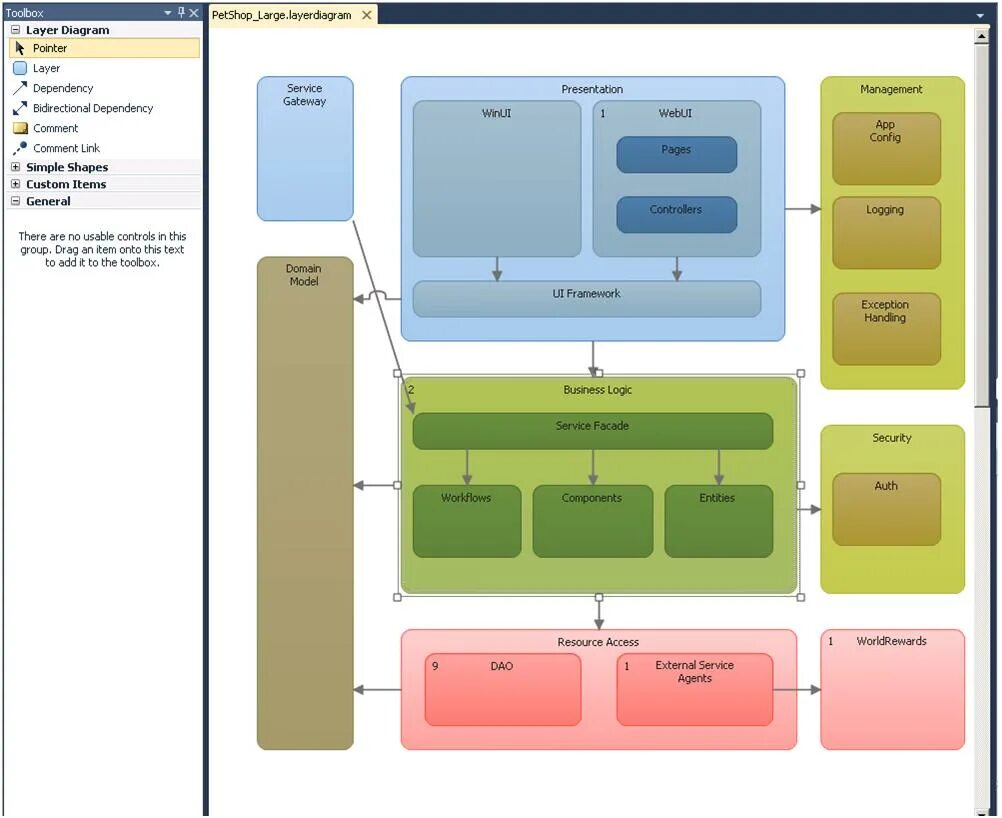Expand the Simple Shapes group
The image size is (1002, 818).
click(x=15, y=167)
